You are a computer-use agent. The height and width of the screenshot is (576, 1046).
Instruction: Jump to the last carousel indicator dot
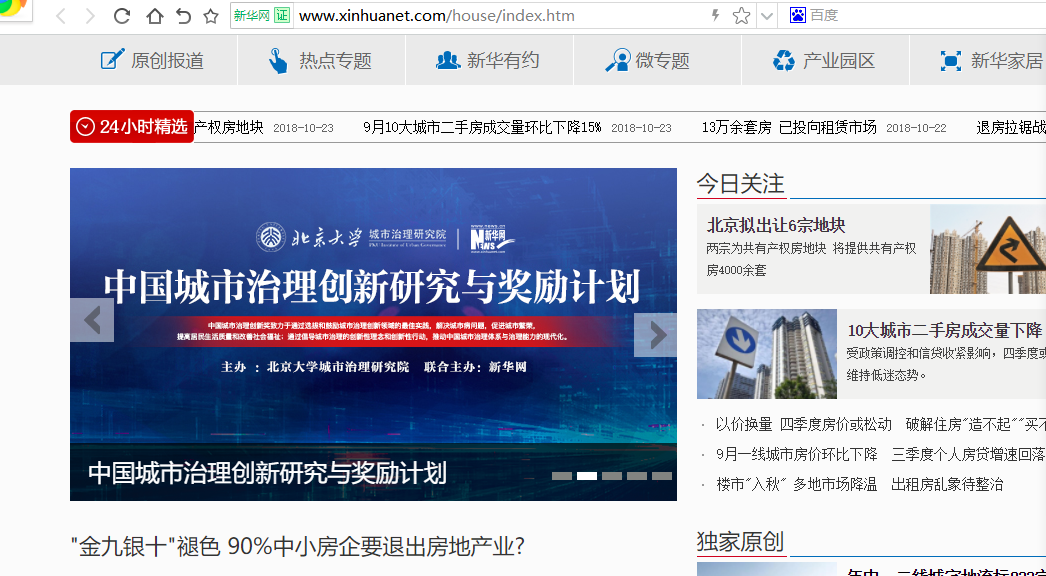(x=661, y=476)
